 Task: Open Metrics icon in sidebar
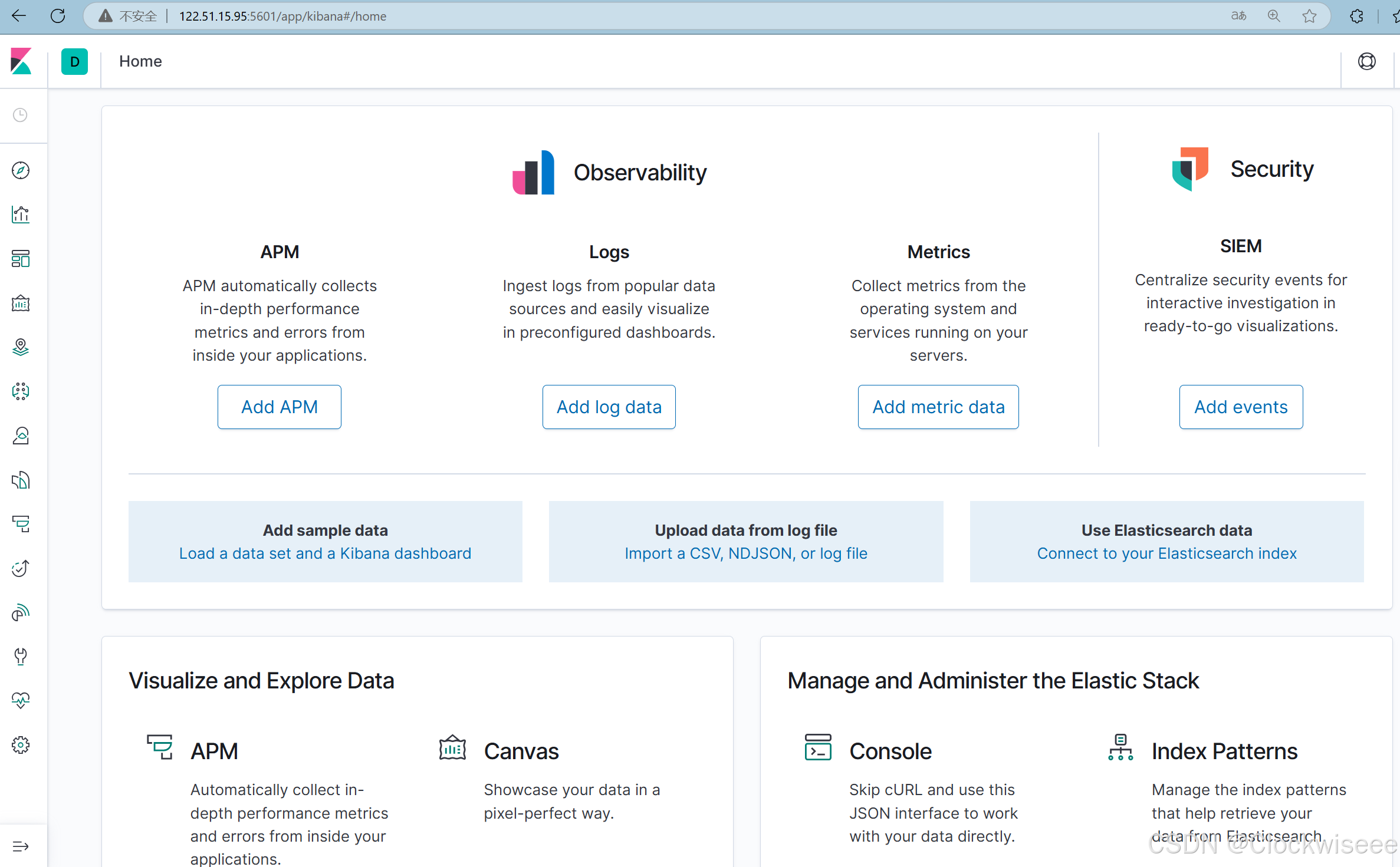(x=21, y=436)
